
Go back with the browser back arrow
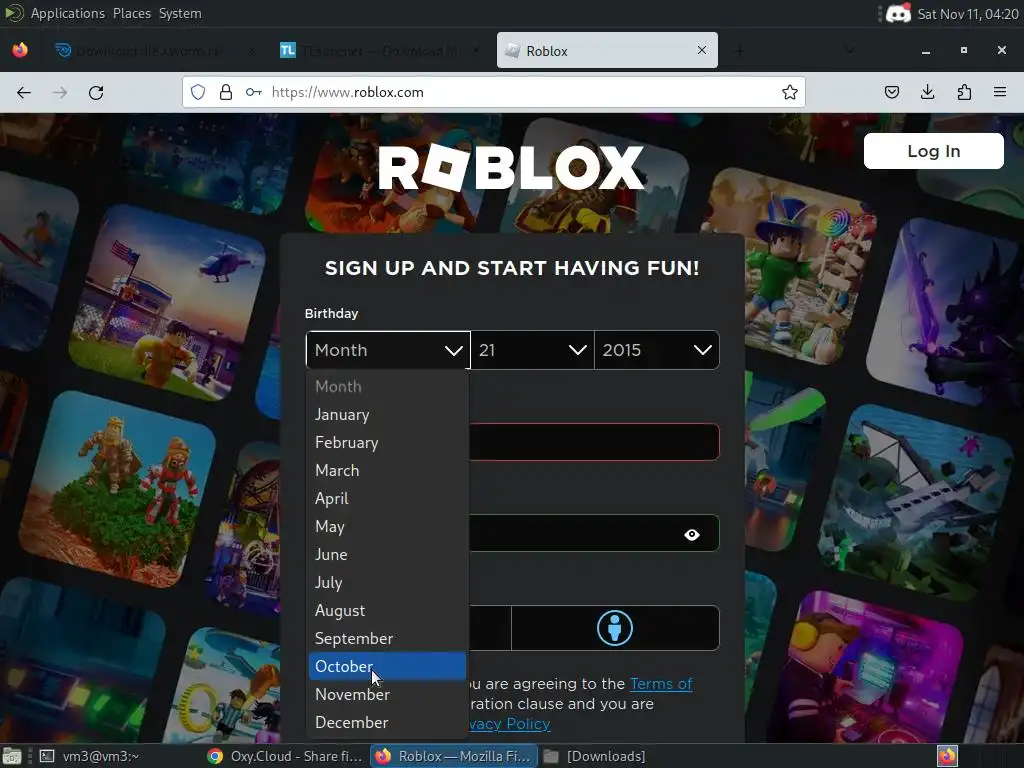pos(24,93)
